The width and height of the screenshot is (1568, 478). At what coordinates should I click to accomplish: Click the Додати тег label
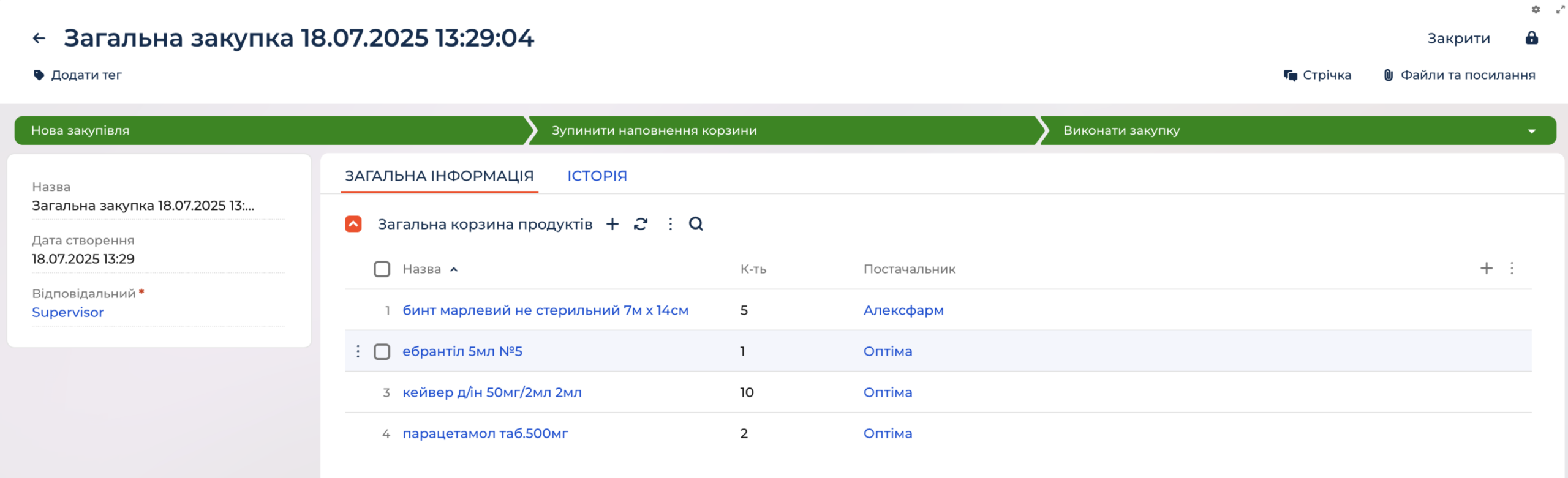[86, 75]
